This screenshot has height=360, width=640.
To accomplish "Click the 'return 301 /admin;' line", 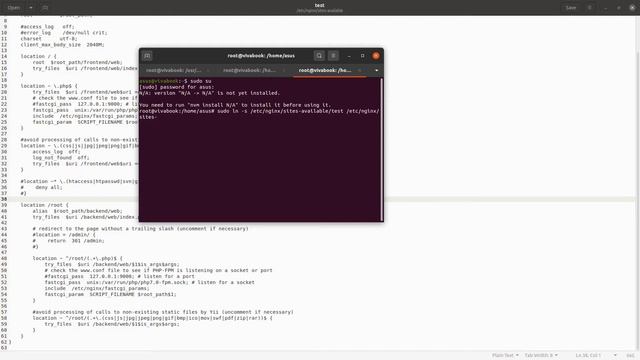I will tap(69, 241).
